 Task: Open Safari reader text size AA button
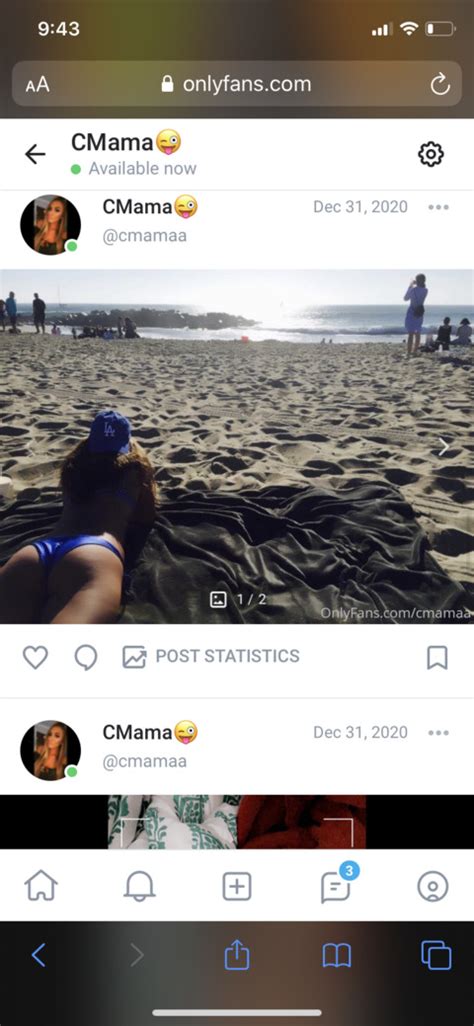coord(37,84)
